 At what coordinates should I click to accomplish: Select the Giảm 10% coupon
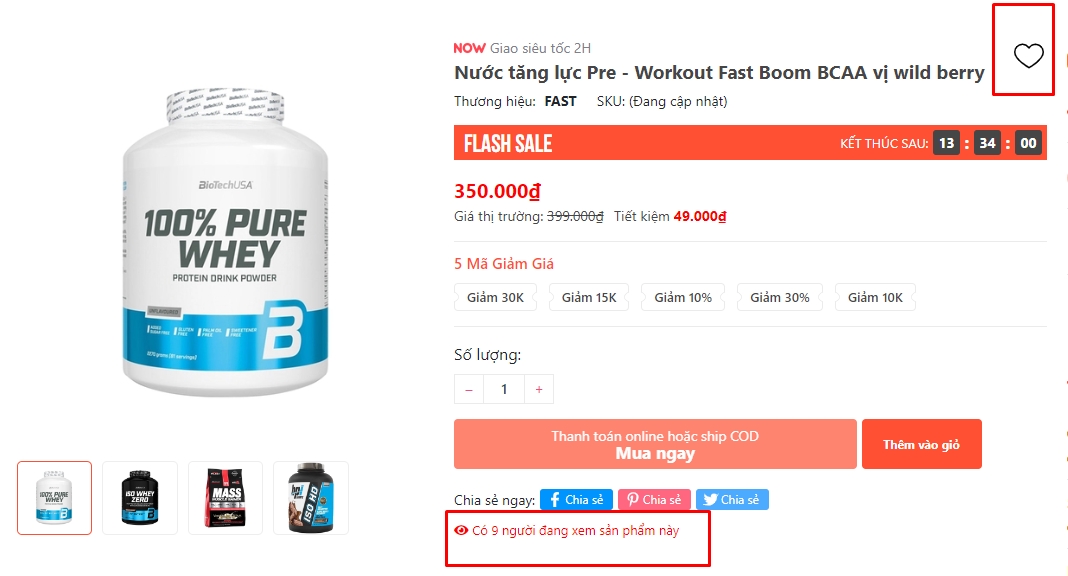(683, 297)
